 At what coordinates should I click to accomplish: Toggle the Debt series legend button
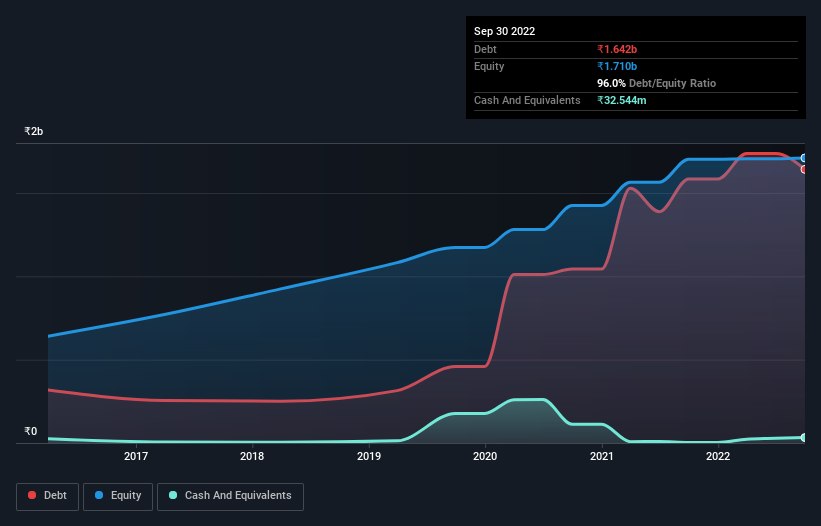click(x=47, y=496)
